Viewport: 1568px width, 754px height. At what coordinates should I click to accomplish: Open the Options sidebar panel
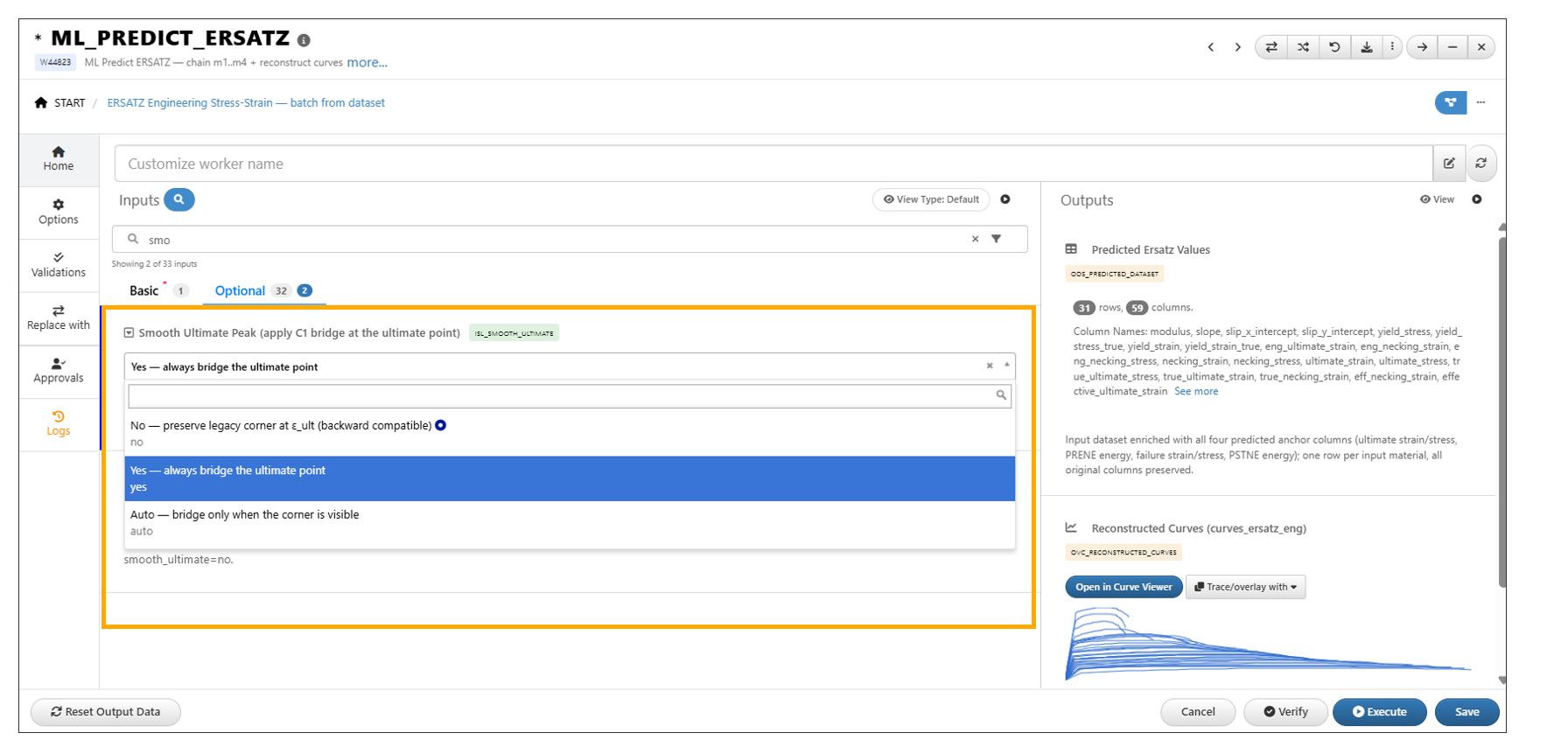pos(59,213)
